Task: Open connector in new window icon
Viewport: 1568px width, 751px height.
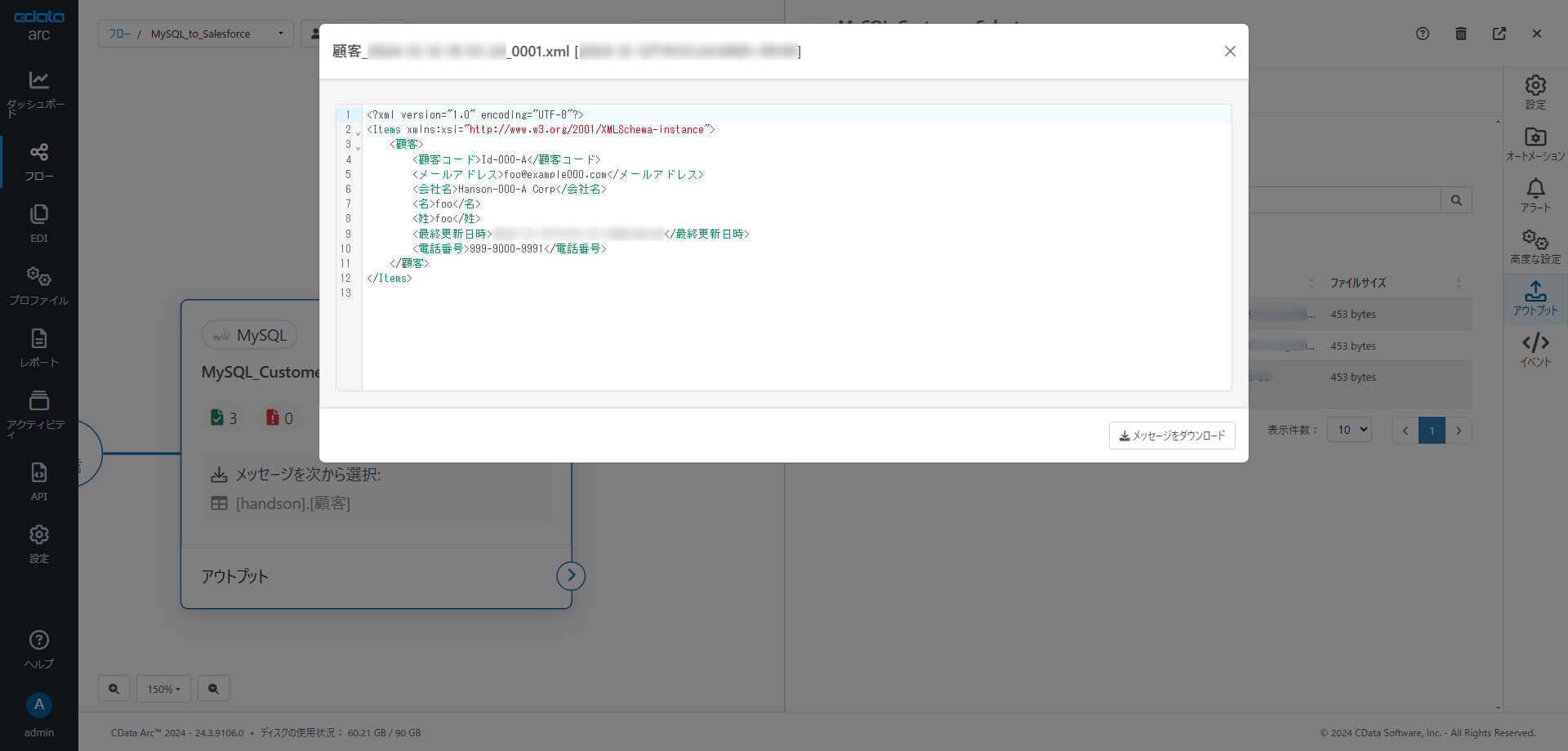Action: [1499, 34]
